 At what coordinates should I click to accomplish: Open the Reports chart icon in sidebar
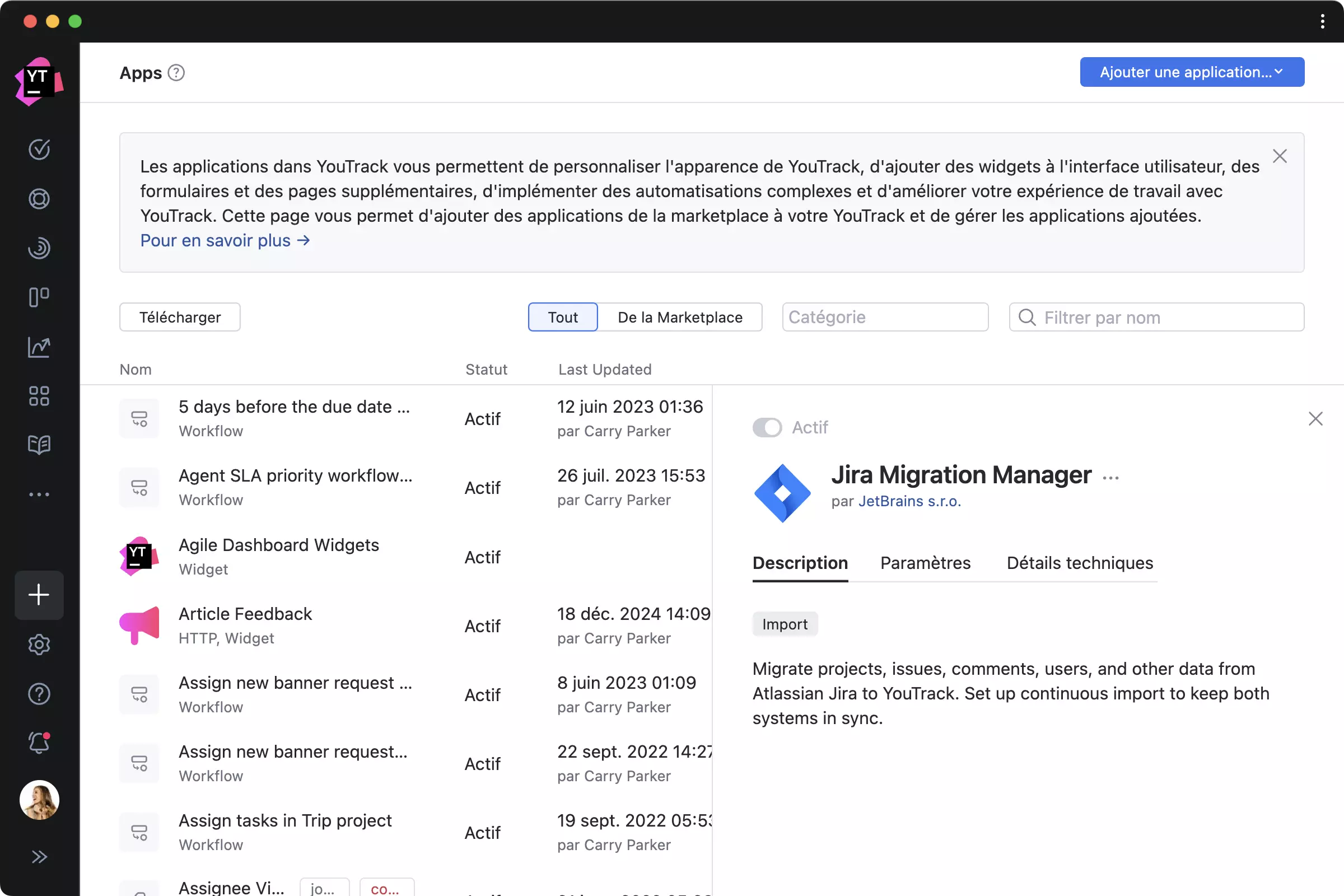click(x=39, y=347)
